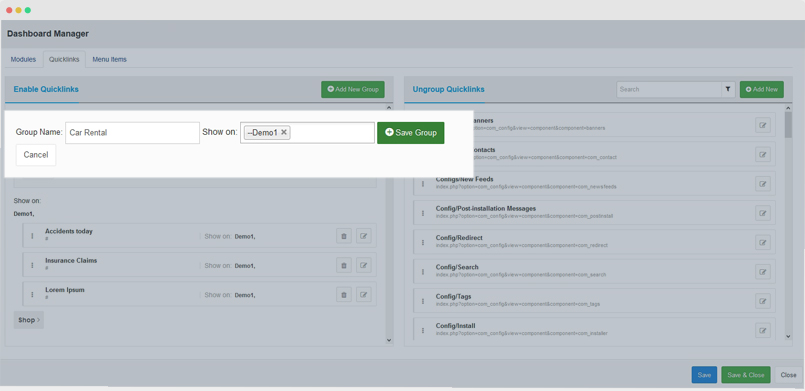Edit the Config/Tags quicklink
Viewport: 805px width, 391px height.
pyautogui.click(x=763, y=301)
